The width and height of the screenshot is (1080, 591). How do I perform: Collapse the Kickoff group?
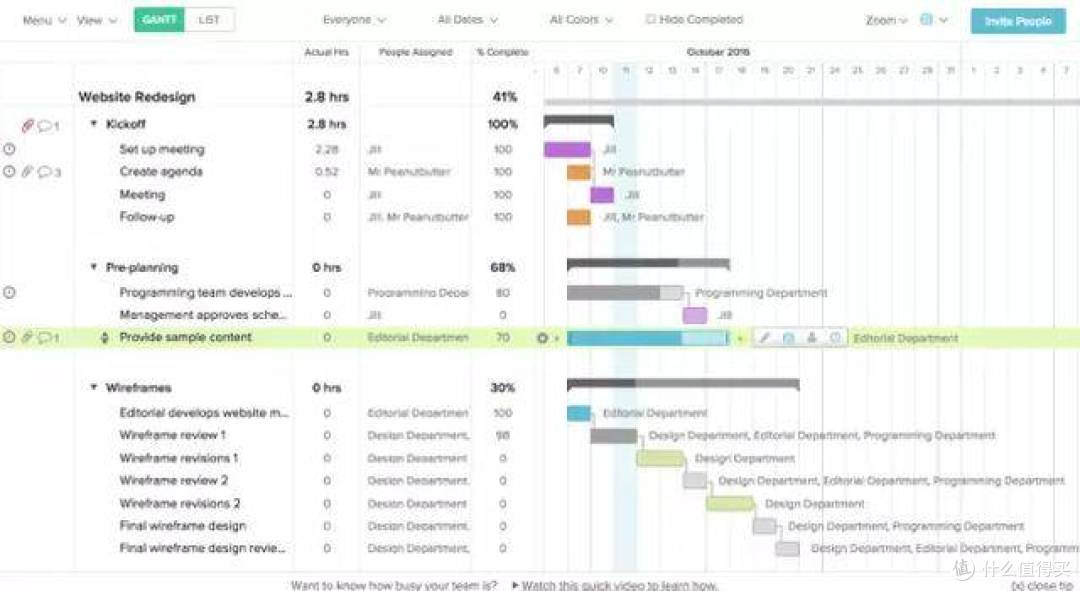(x=94, y=123)
